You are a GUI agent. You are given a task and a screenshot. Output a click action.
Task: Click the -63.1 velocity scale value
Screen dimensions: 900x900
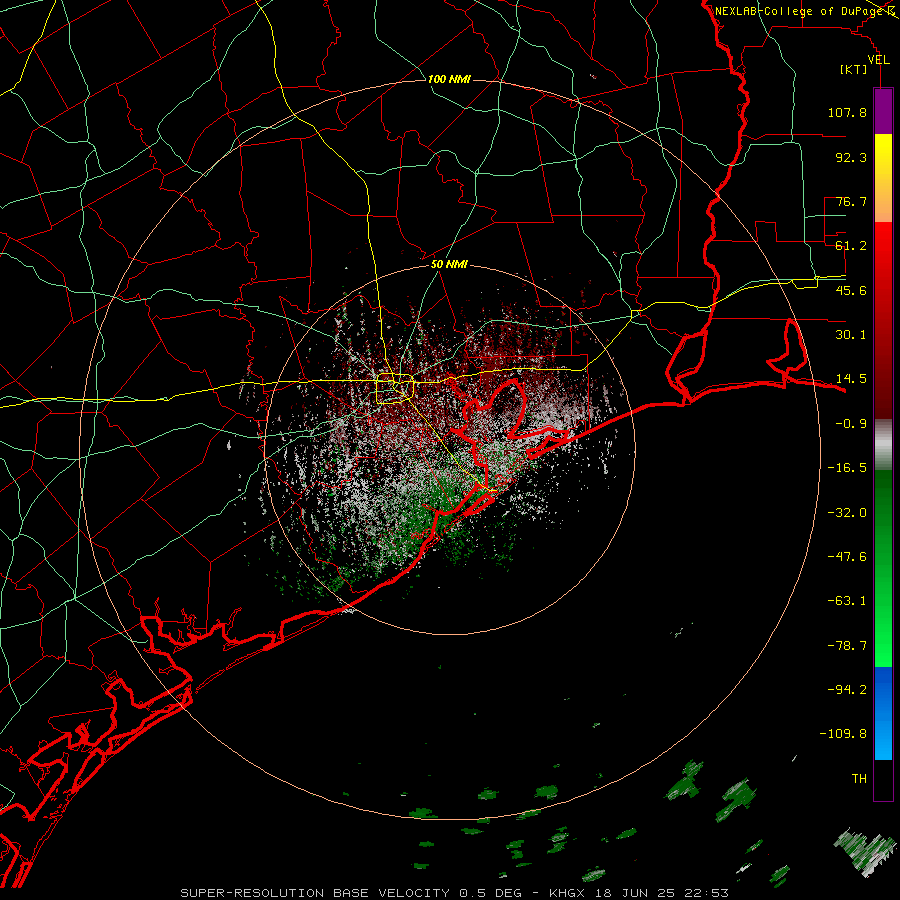pyautogui.click(x=847, y=601)
